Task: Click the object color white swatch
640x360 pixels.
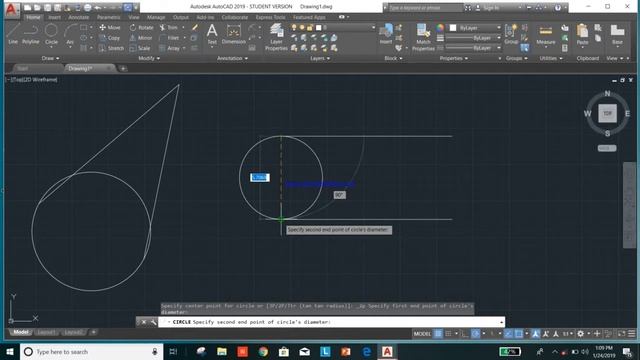Action: point(453,28)
